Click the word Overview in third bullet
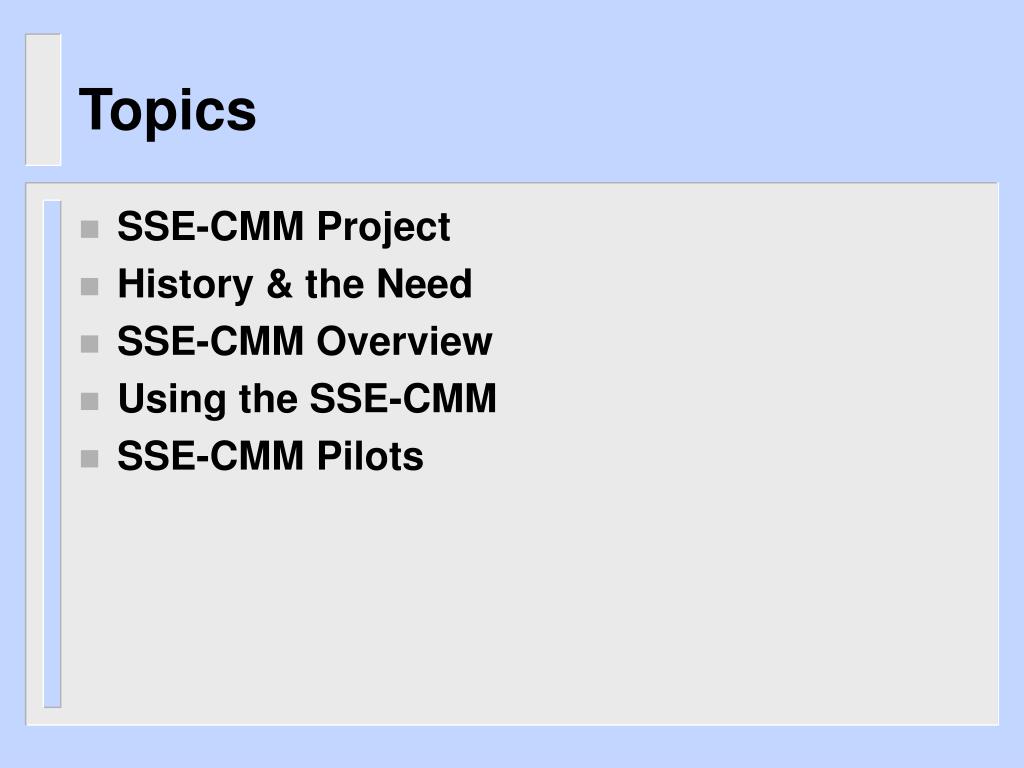The width and height of the screenshot is (1024, 768). (x=404, y=342)
